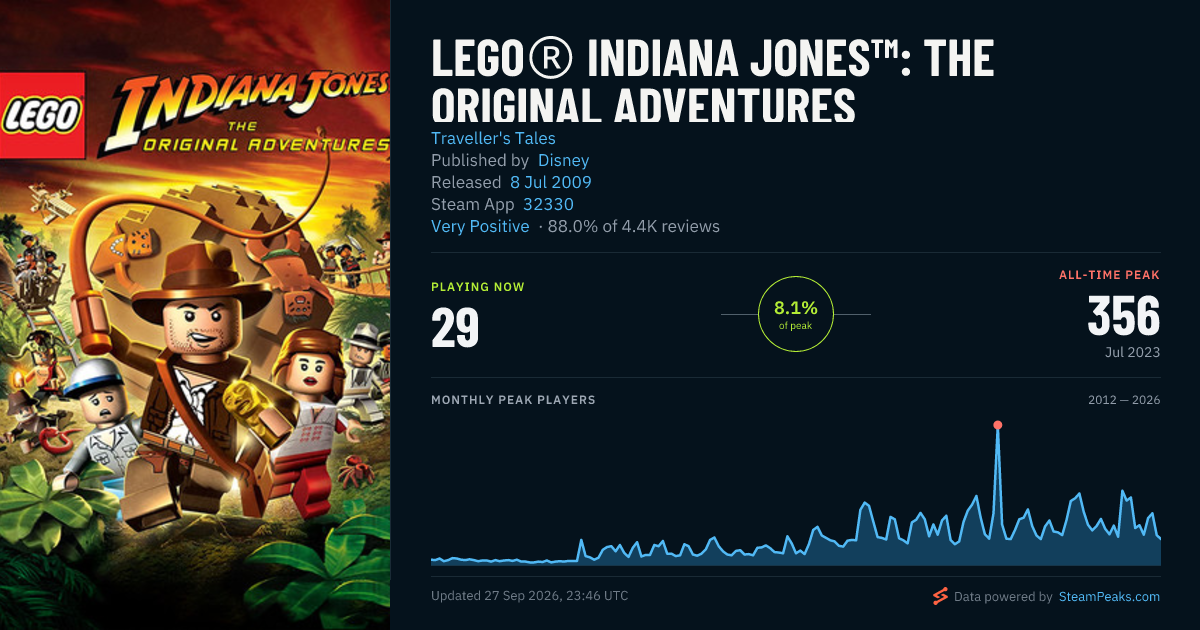Click the 8.1% of peak circle badge
The image size is (1200, 630).
click(796, 314)
